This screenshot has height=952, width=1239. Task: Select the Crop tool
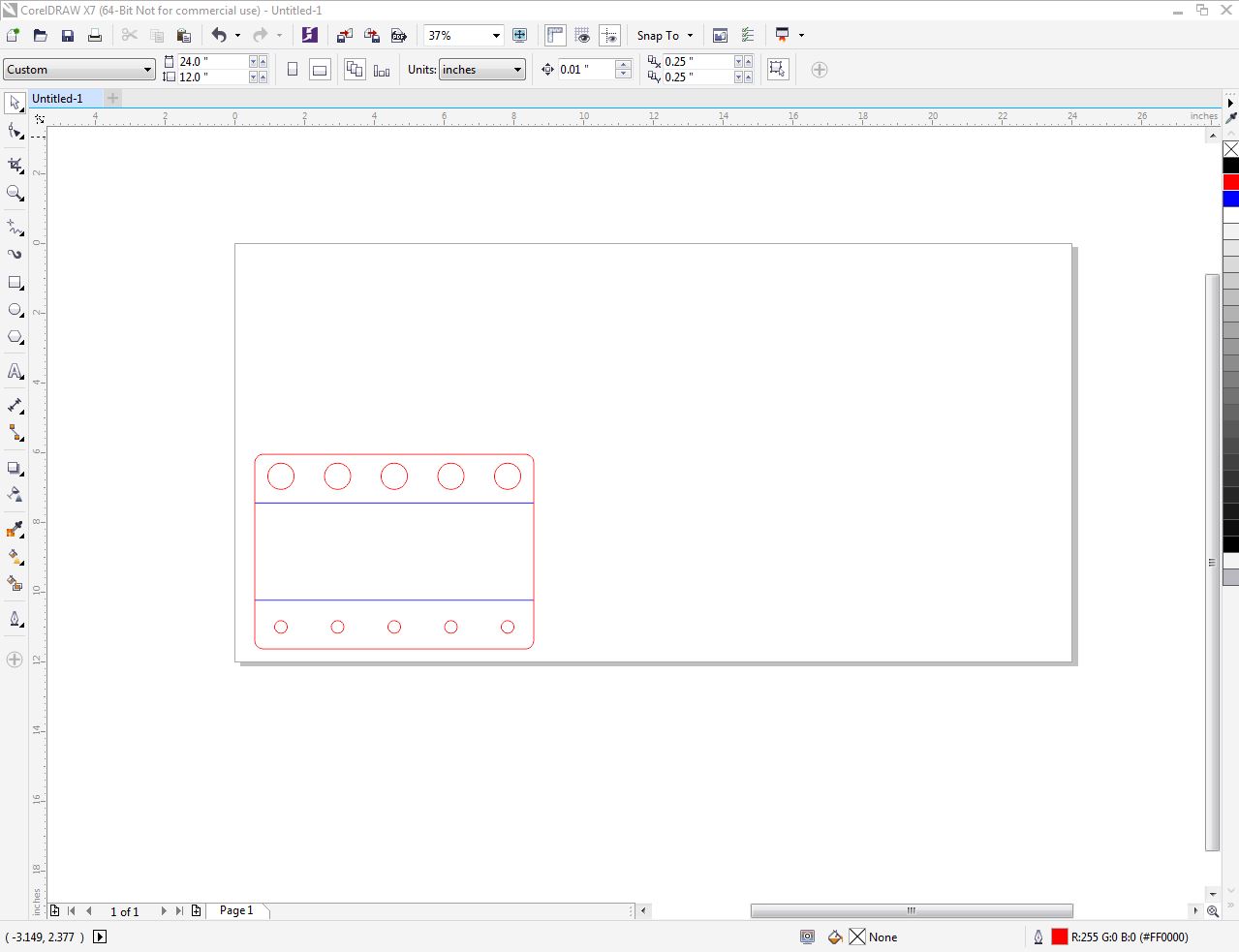[15, 166]
